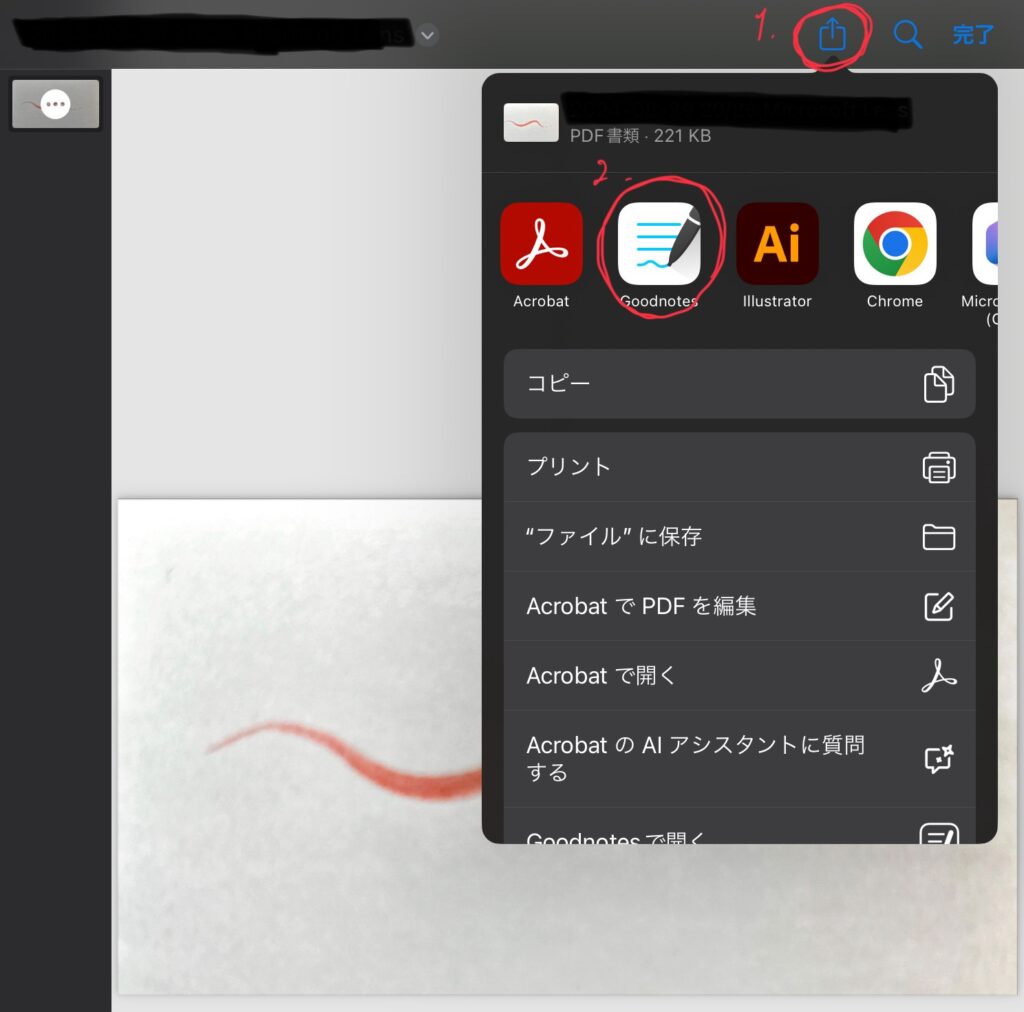Tap the share icon in top toolbar
Image resolution: width=1024 pixels, height=1012 pixels.
832,36
